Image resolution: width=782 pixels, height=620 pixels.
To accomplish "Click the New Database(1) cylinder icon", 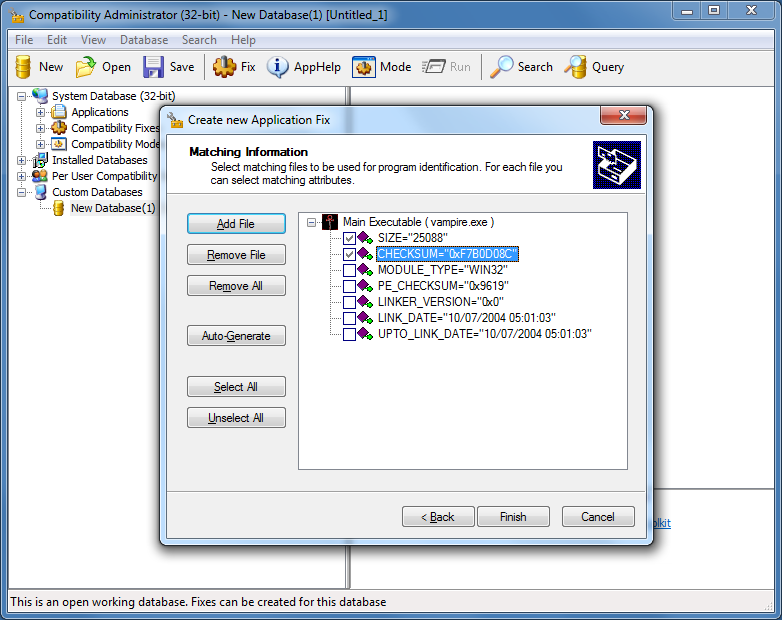I will (59, 208).
